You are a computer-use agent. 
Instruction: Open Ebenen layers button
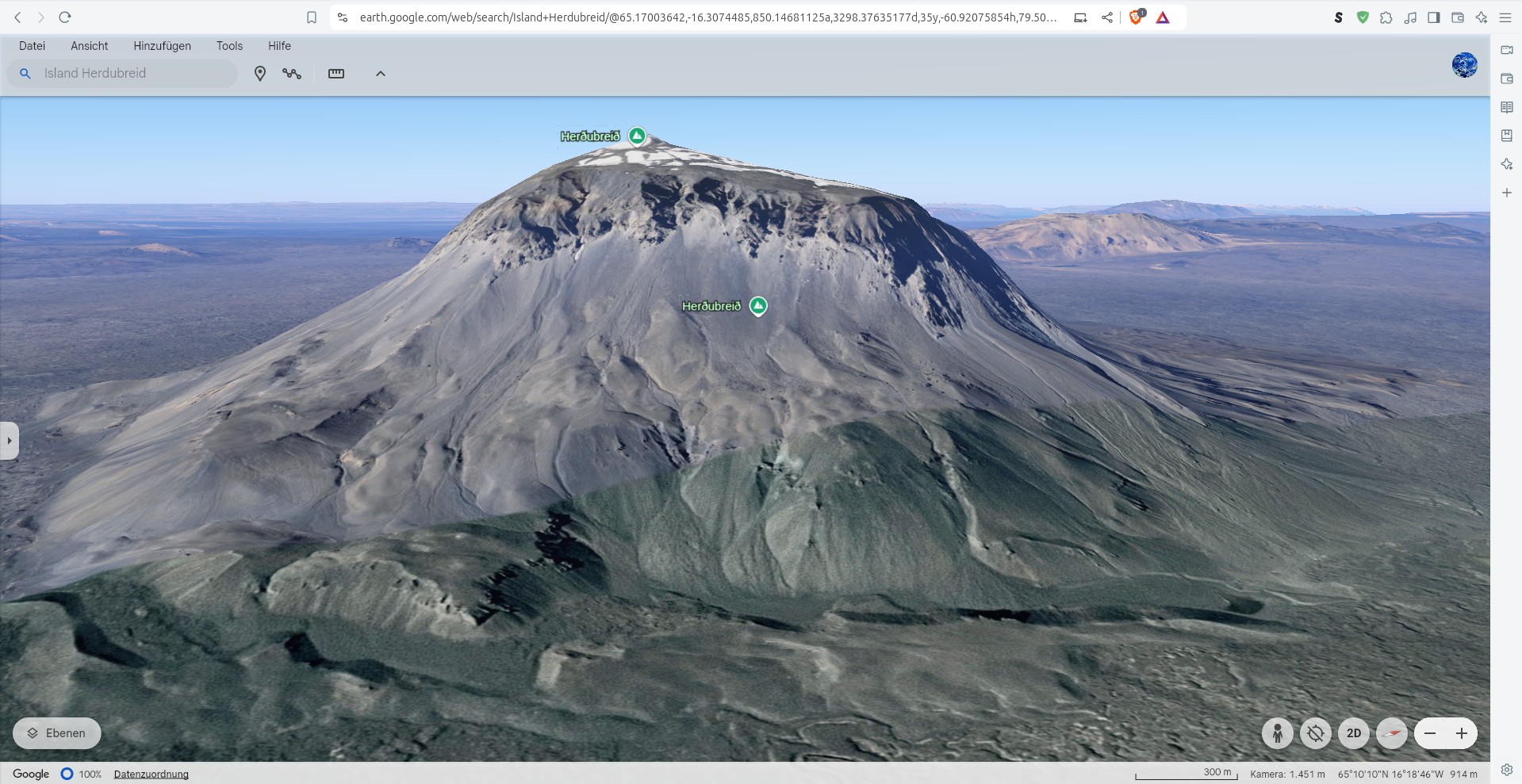(56, 733)
